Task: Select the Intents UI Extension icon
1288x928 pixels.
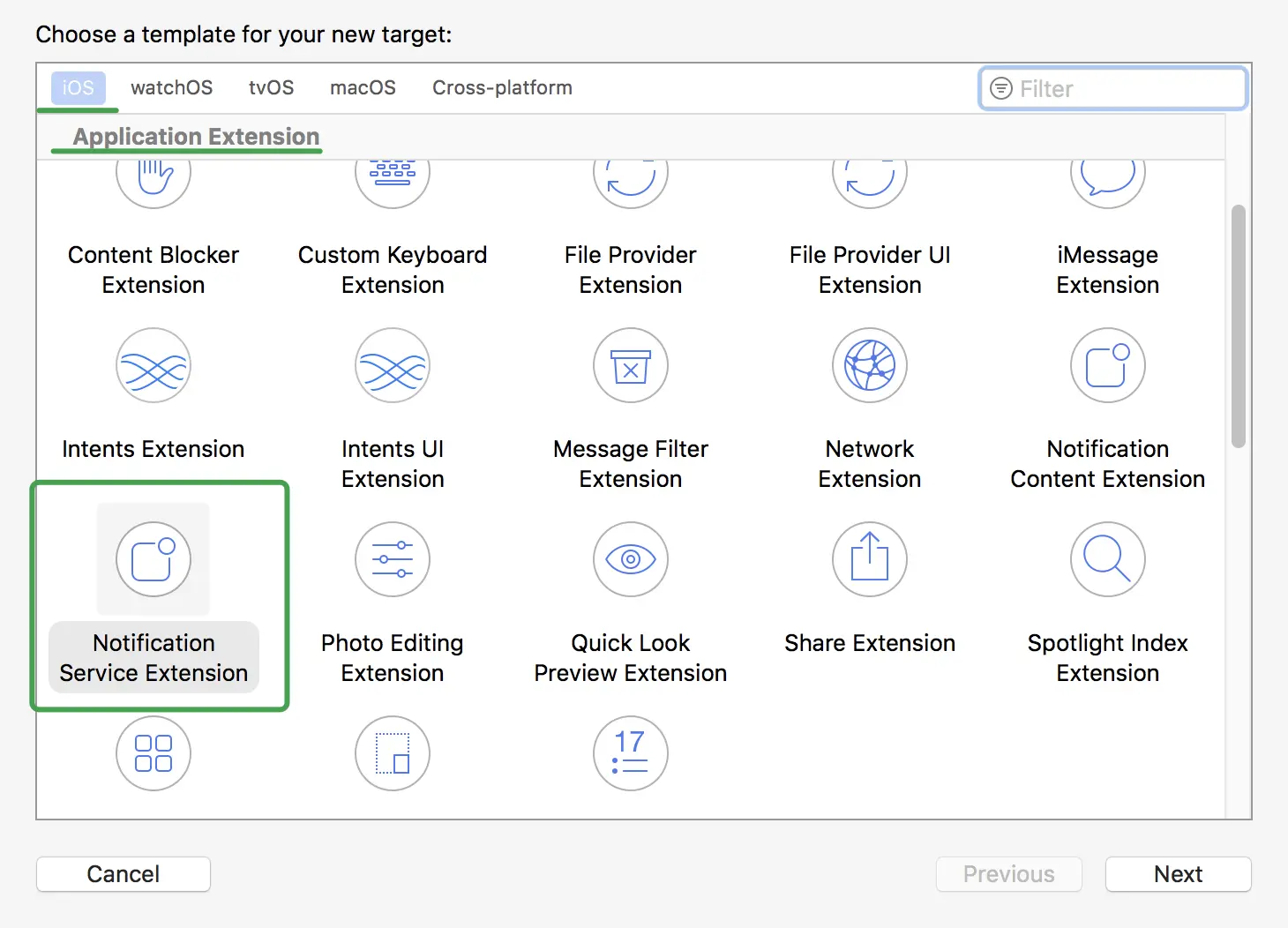Action: tap(393, 365)
